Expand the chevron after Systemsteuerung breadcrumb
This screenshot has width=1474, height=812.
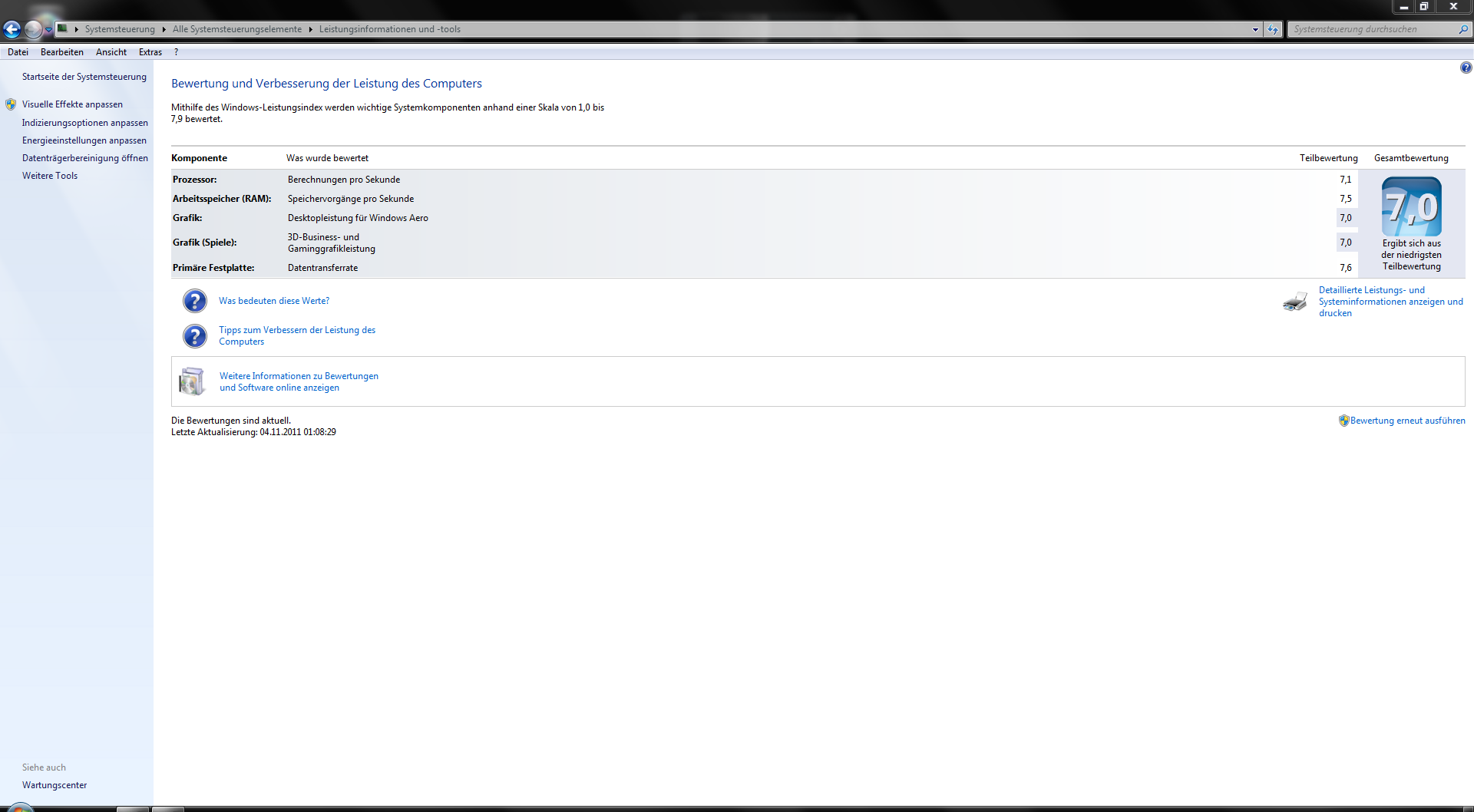point(164,29)
